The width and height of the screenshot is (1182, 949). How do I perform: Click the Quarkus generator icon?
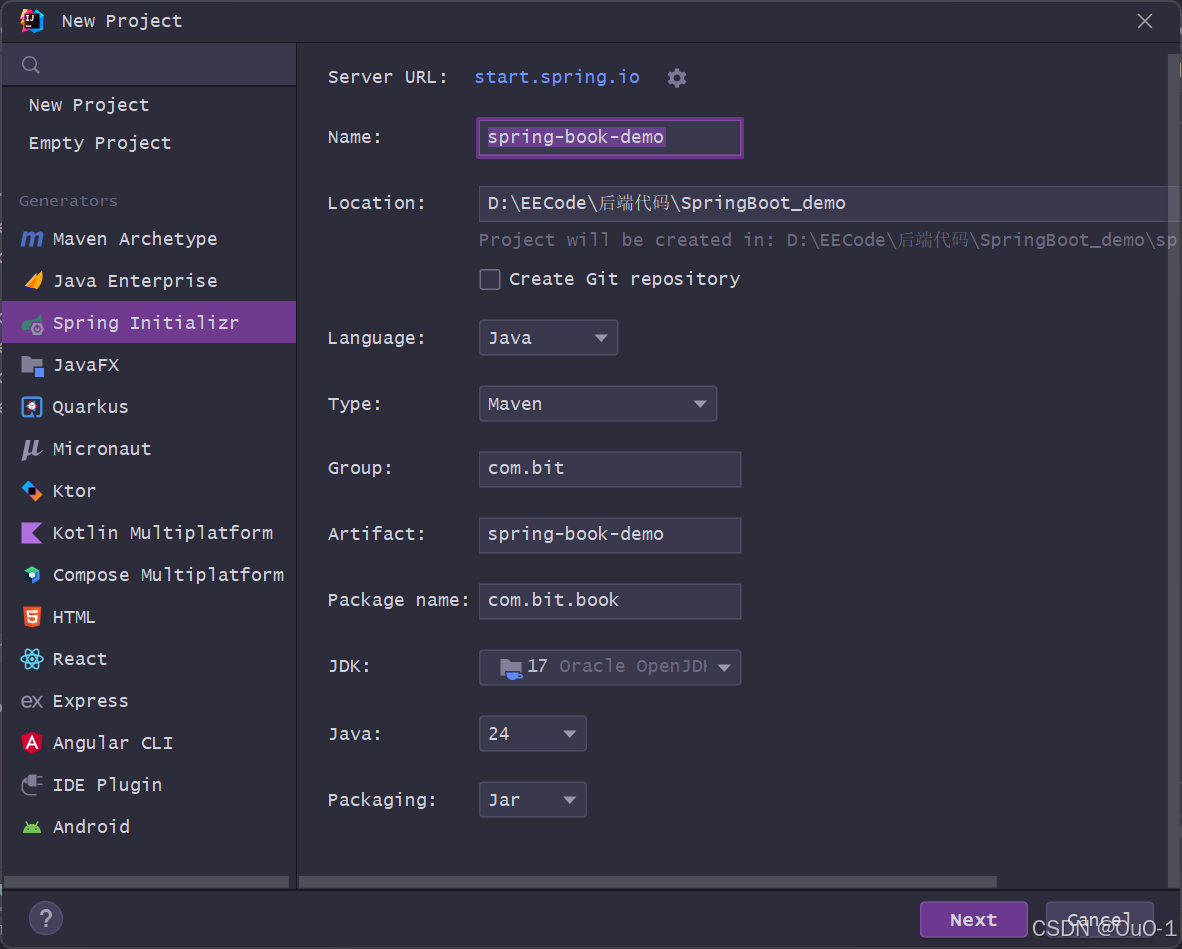[32, 407]
